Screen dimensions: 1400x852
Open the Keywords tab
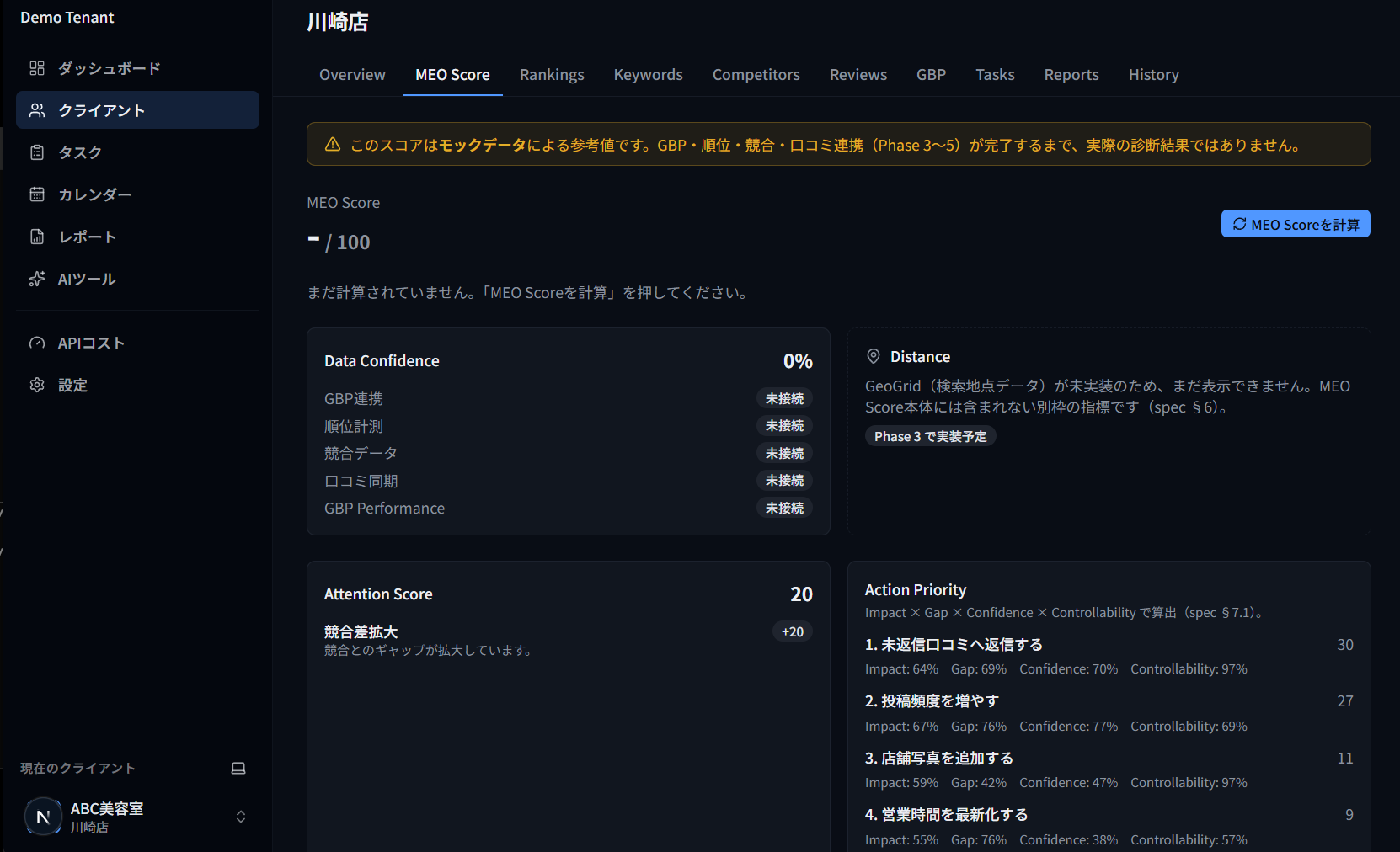[649, 75]
